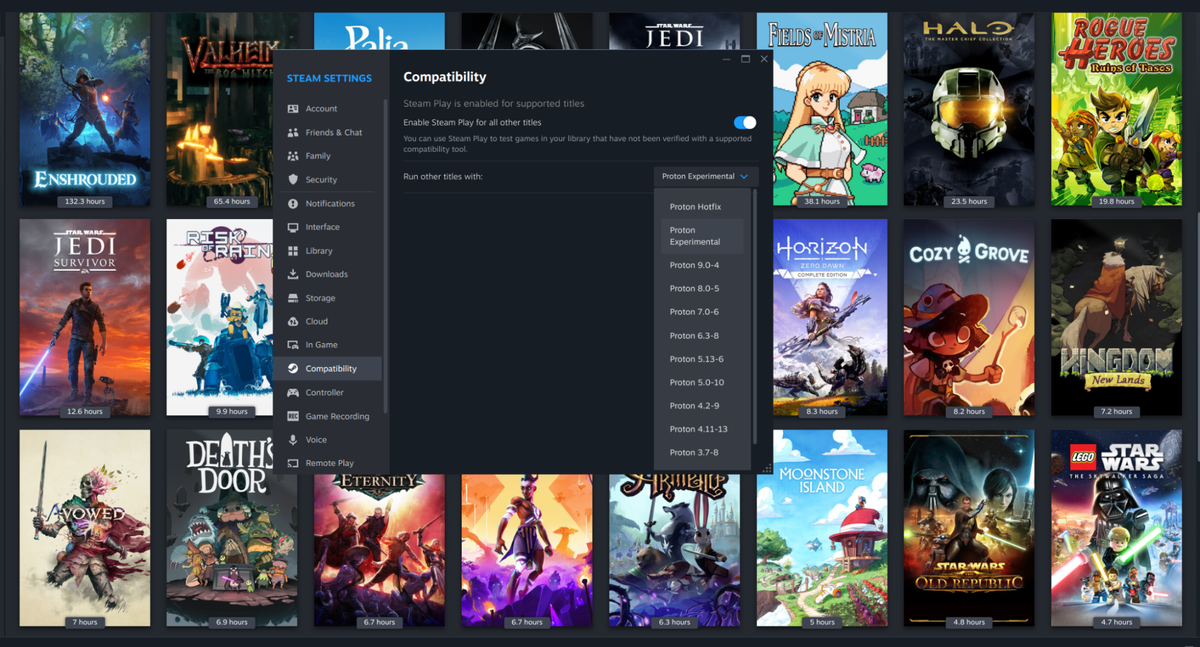Choose Proton Hotfix in the version list
The image size is (1200, 647).
coord(697,206)
